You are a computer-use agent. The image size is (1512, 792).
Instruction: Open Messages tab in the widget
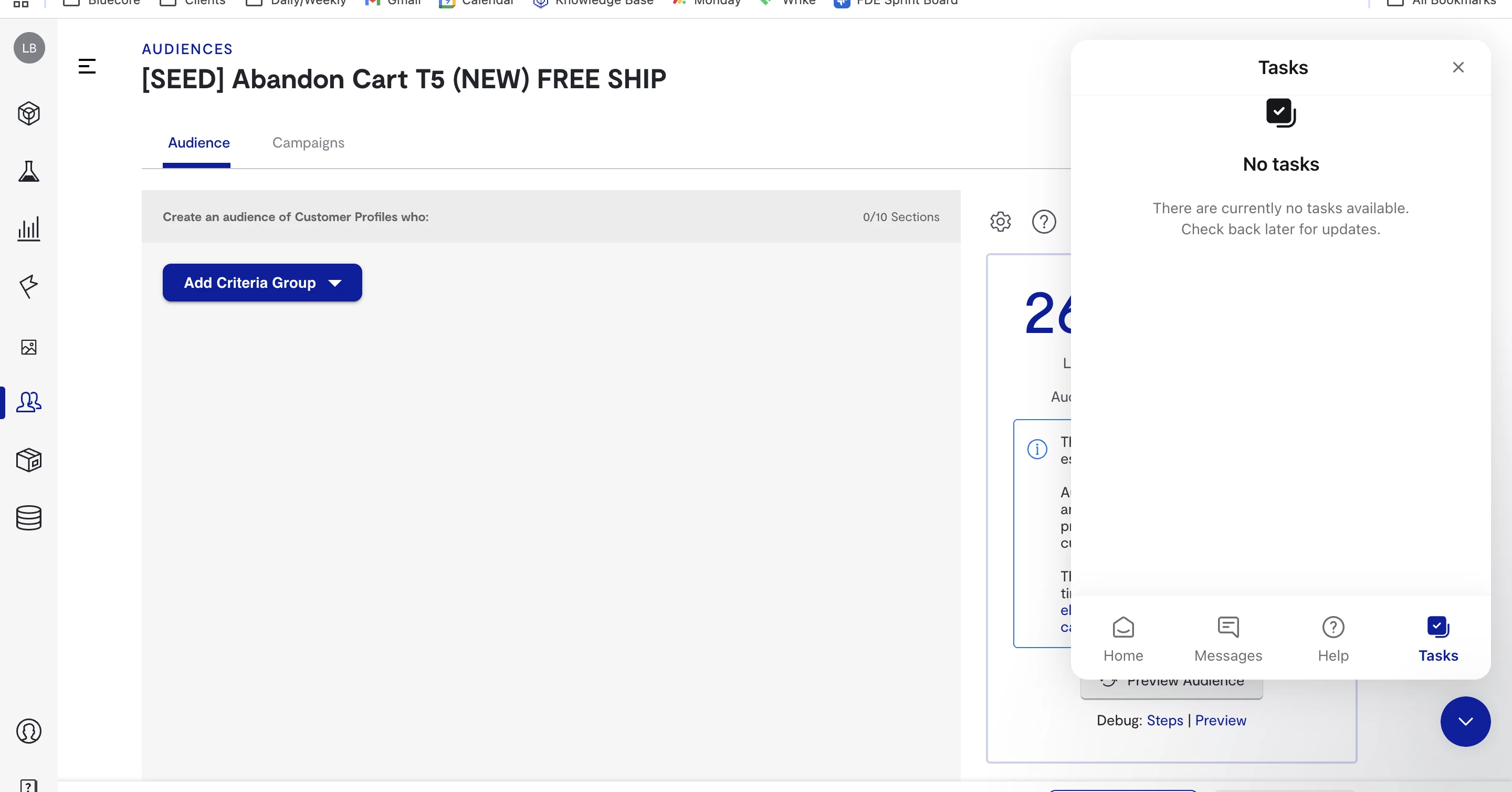[x=1228, y=639]
